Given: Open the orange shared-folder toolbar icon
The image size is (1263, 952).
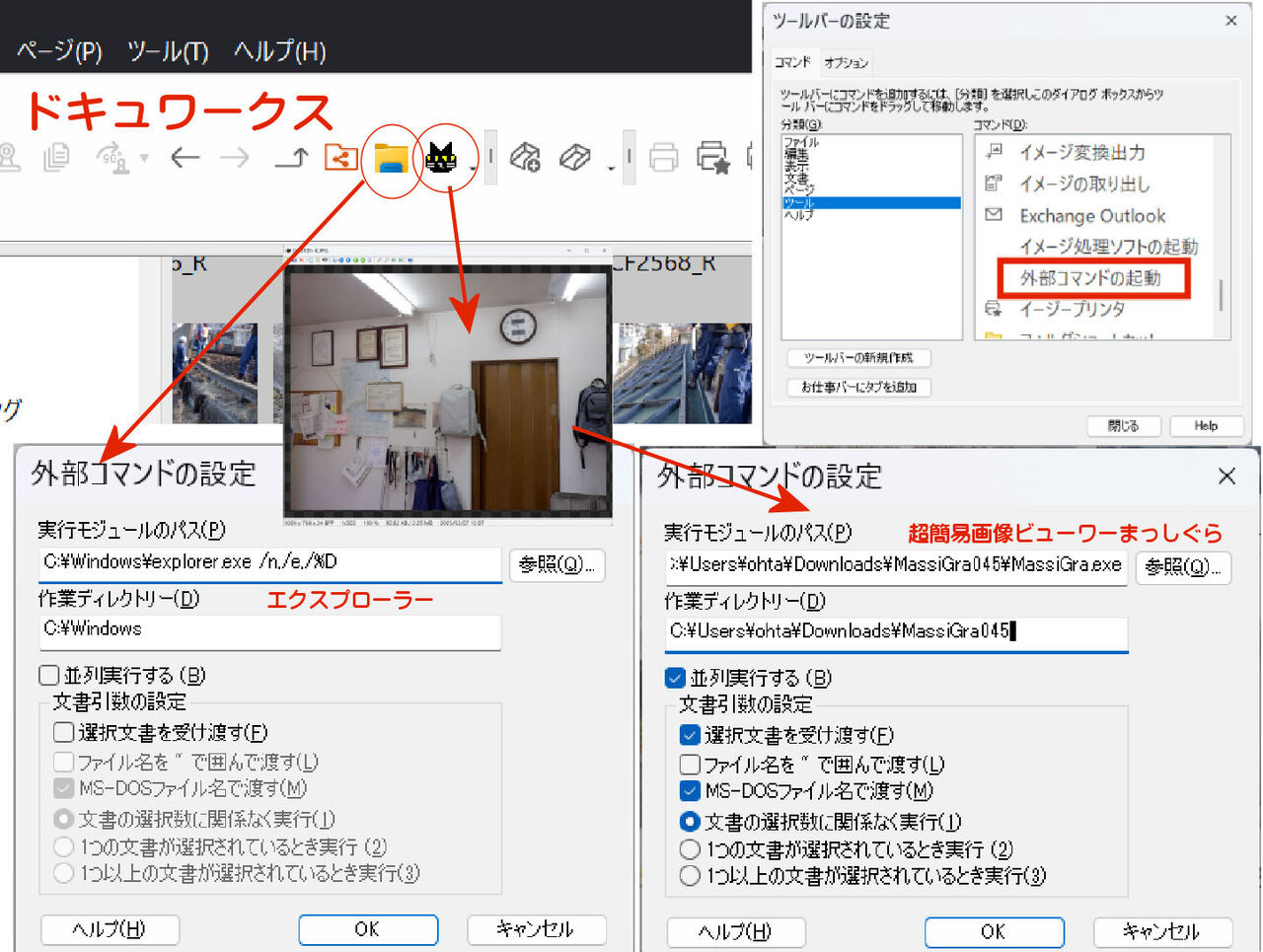Looking at the screenshot, I should (341, 157).
